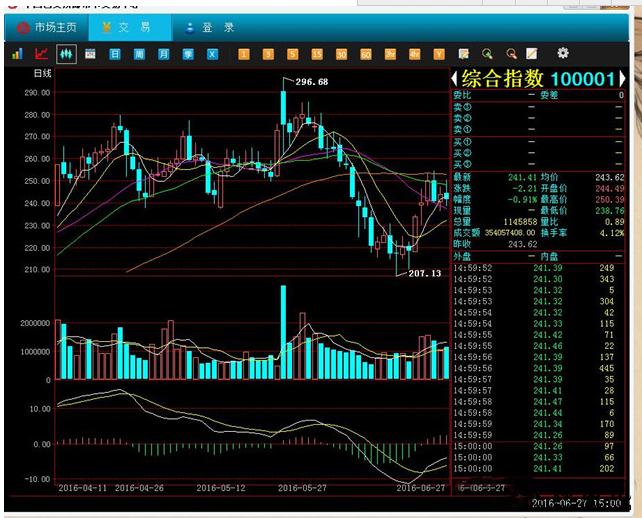
Task: Zoom out with red magnifier icon
Action: click(511, 54)
